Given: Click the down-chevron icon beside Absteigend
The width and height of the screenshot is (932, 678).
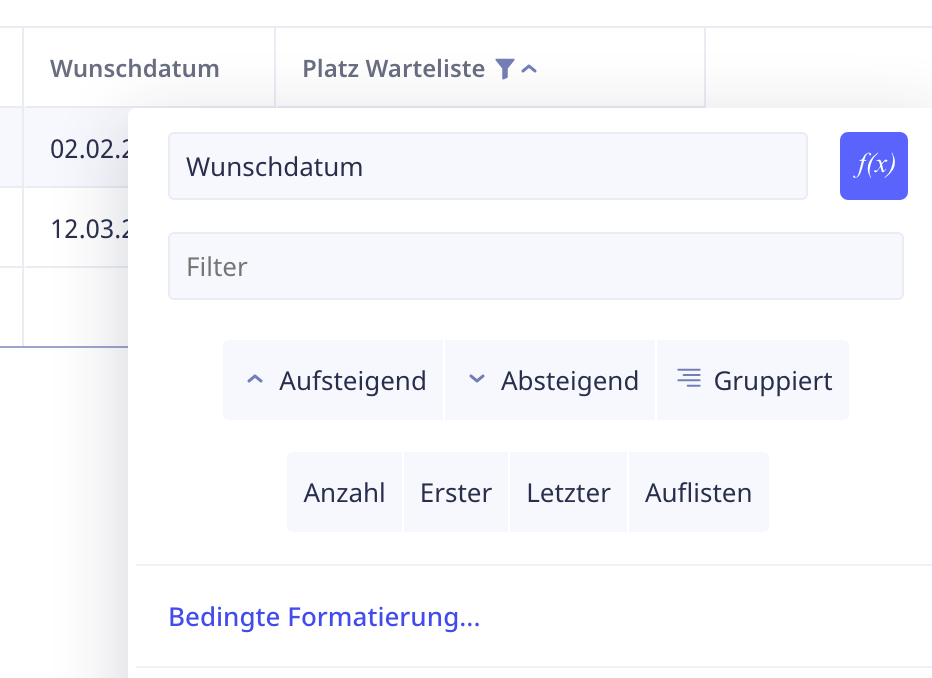Looking at the screenshot, I should pyautogui.click(x=477, y=380).
